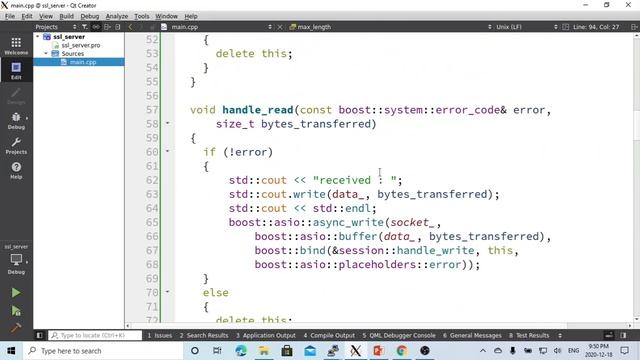Open the Build menu
The width and height of the screenshot is (640, 360).
pyautogui.click(x=67, y=16)
